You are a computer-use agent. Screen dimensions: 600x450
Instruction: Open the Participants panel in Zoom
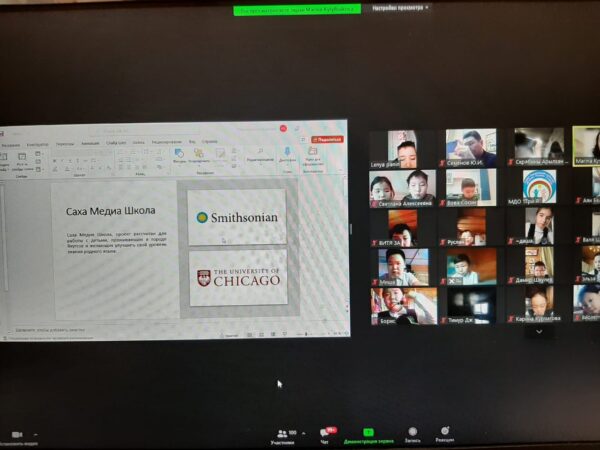[282, 437]
